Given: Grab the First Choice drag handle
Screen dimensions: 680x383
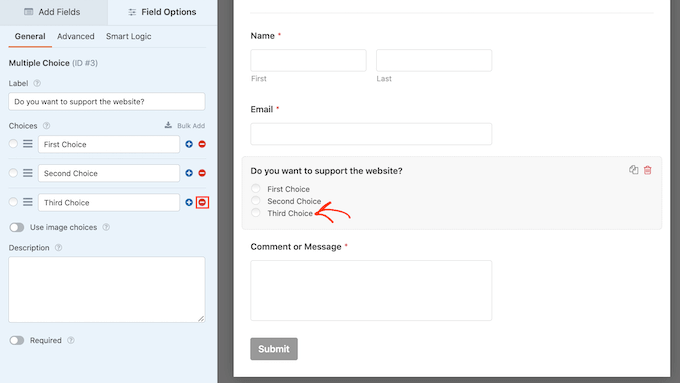Looking at the screenshot, I should (28, 144).
